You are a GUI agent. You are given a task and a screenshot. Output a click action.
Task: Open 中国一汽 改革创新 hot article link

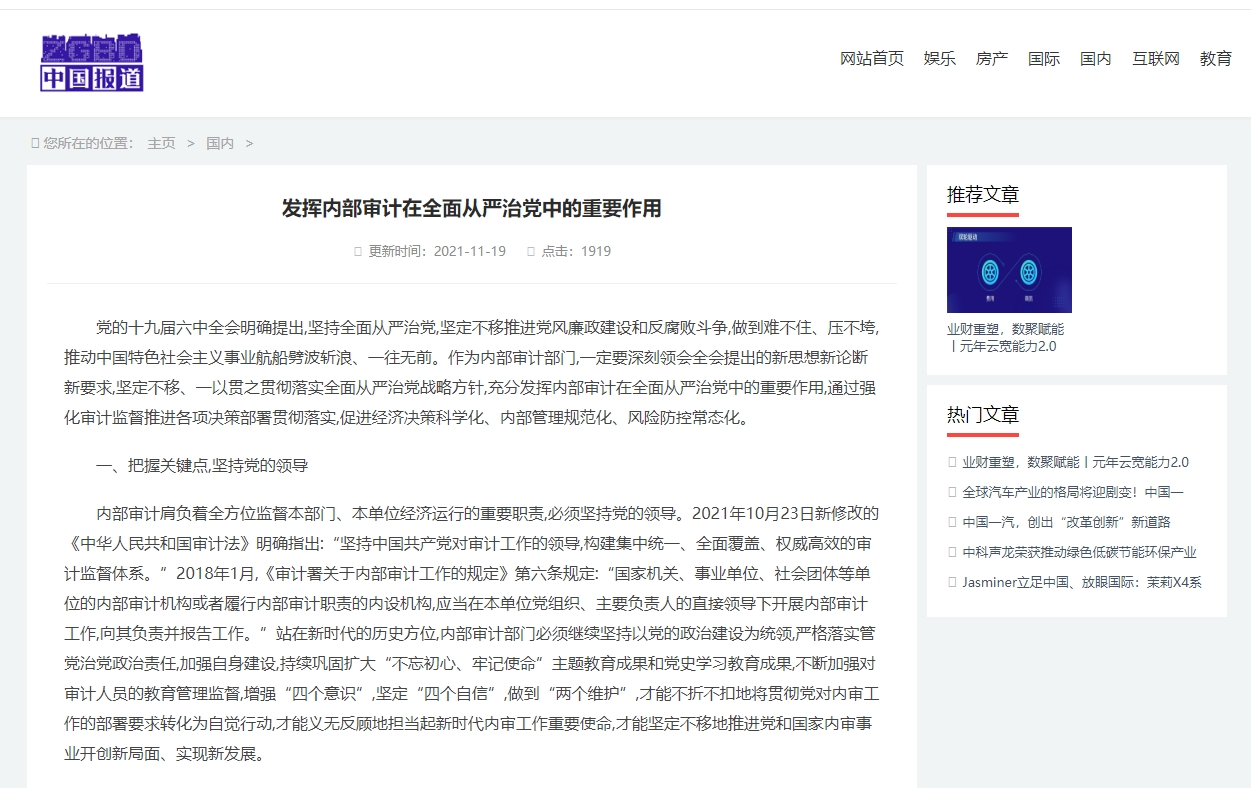coord(1066,522)
